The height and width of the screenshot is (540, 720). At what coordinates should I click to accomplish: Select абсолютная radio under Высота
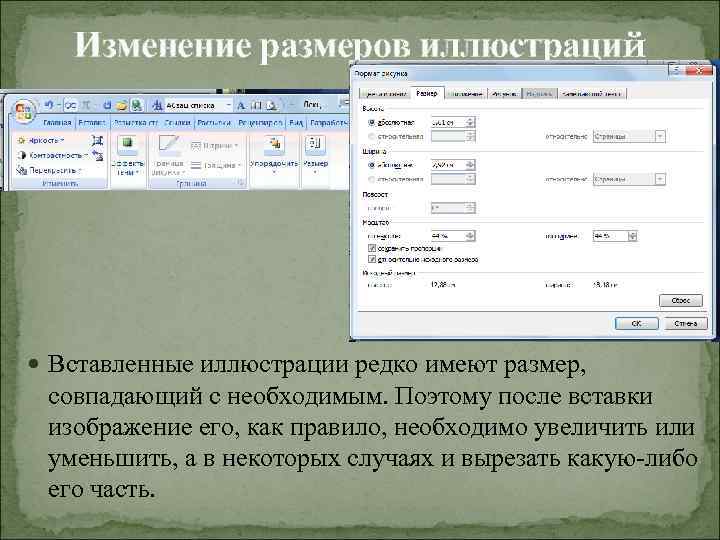coord(372,123)
